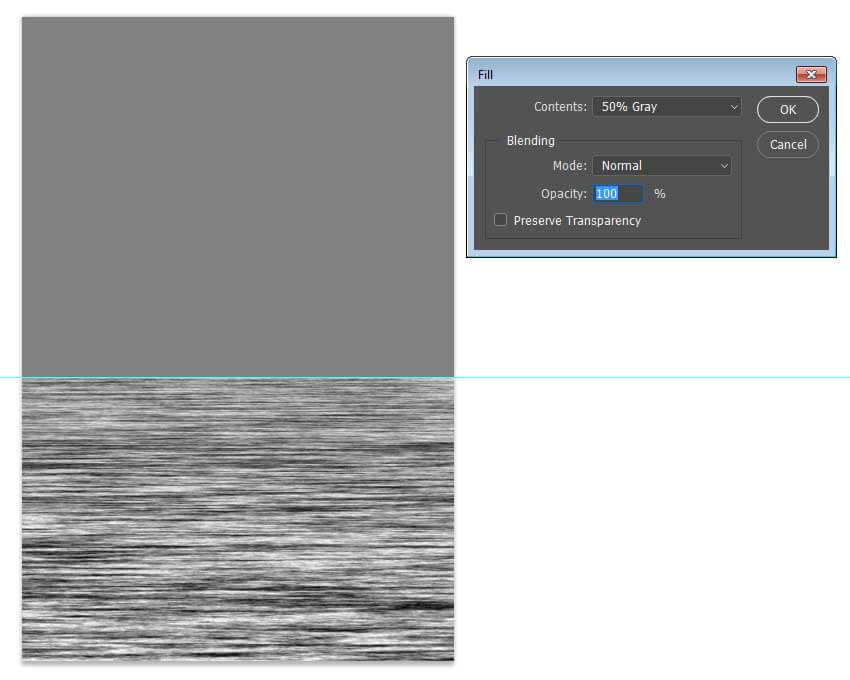Cancel the Fill dialog

[788, 144]
